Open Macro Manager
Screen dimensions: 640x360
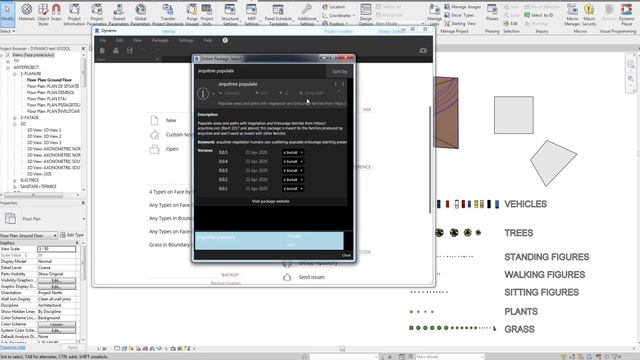coord(572,14)
